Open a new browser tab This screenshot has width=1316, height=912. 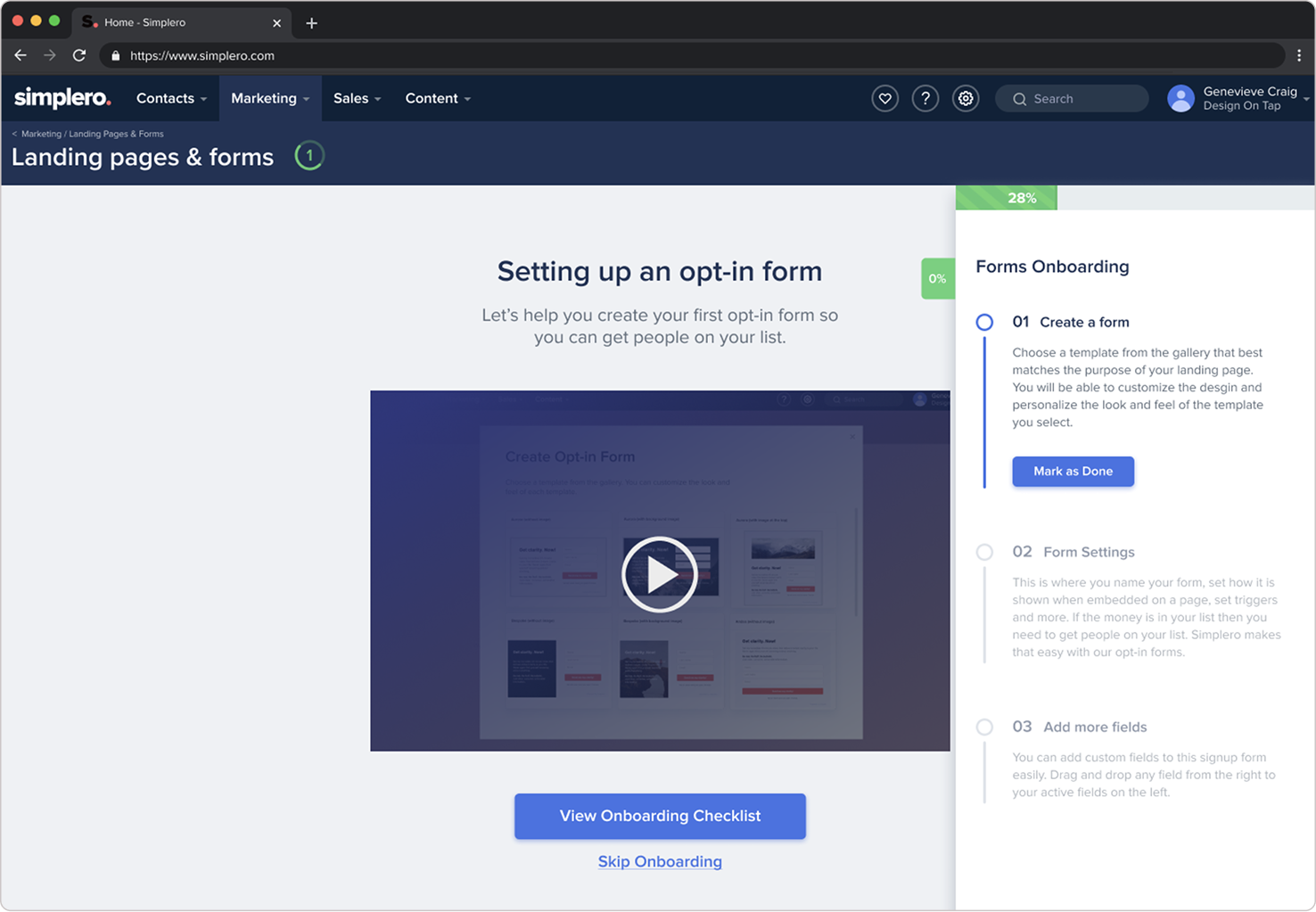click(311, 23)
